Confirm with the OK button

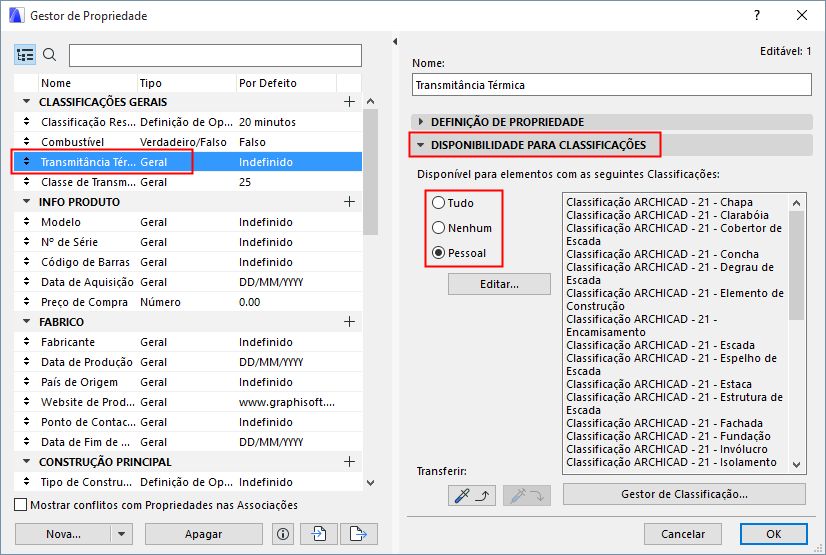click(773, 534)
